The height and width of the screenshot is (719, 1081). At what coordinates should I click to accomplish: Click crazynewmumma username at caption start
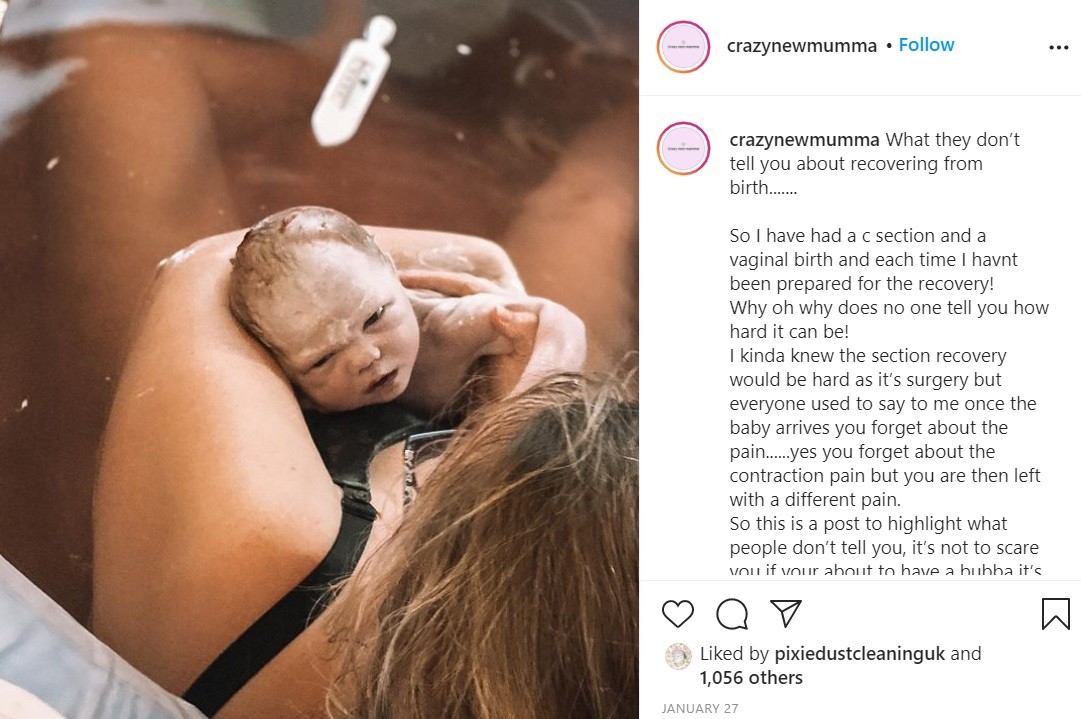[x=804, y=140]
